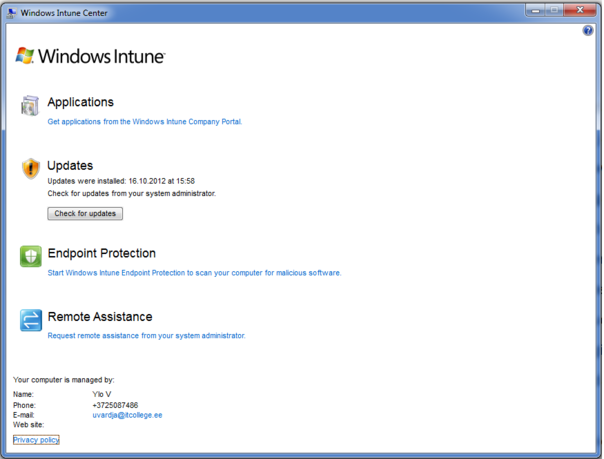The image size is (604, 459).
Task: Click the 'Updates were installed: 16.10.2012' text
Action: point(121,181)
